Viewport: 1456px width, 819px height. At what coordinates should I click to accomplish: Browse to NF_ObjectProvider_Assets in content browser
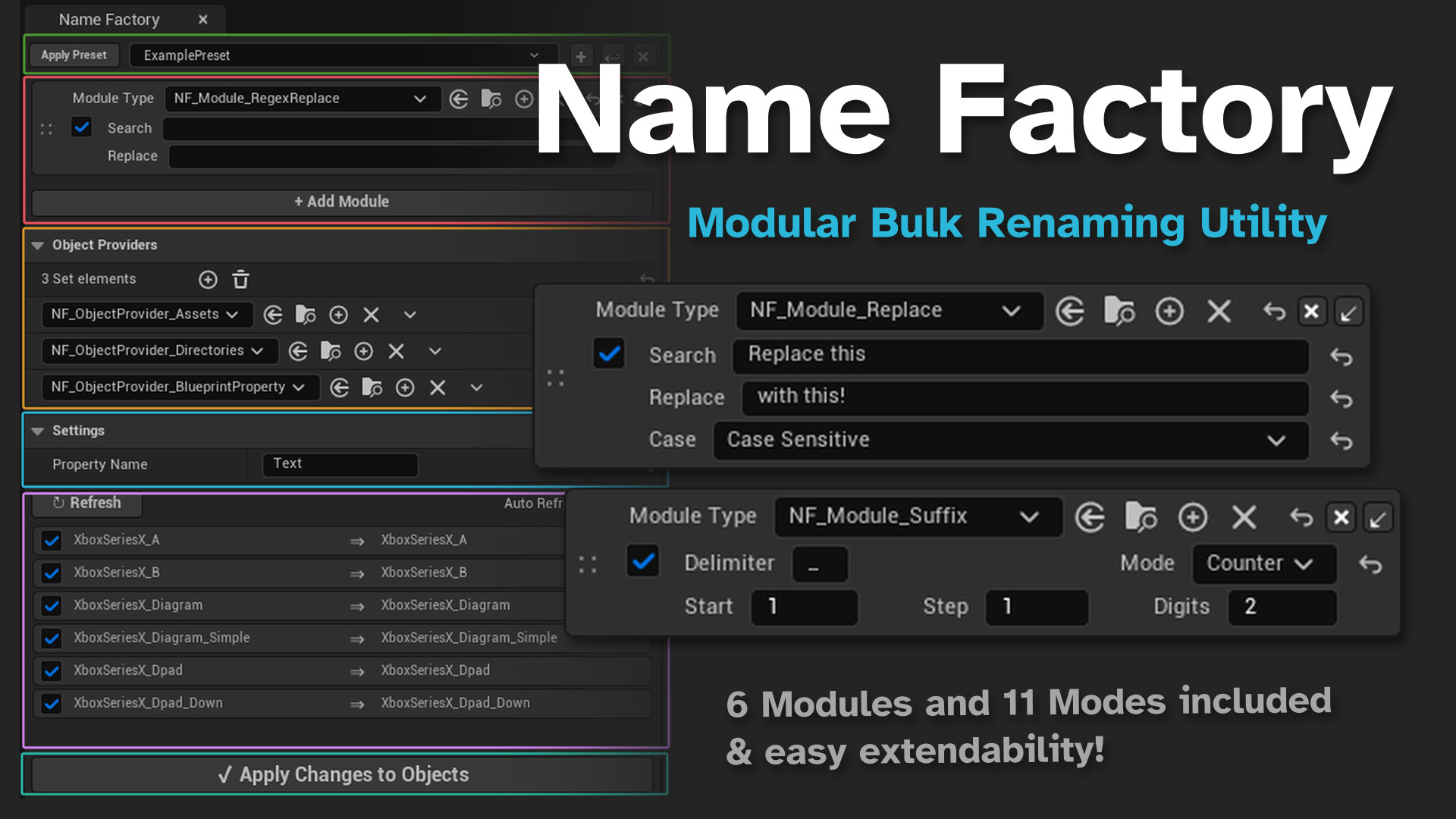306,315
